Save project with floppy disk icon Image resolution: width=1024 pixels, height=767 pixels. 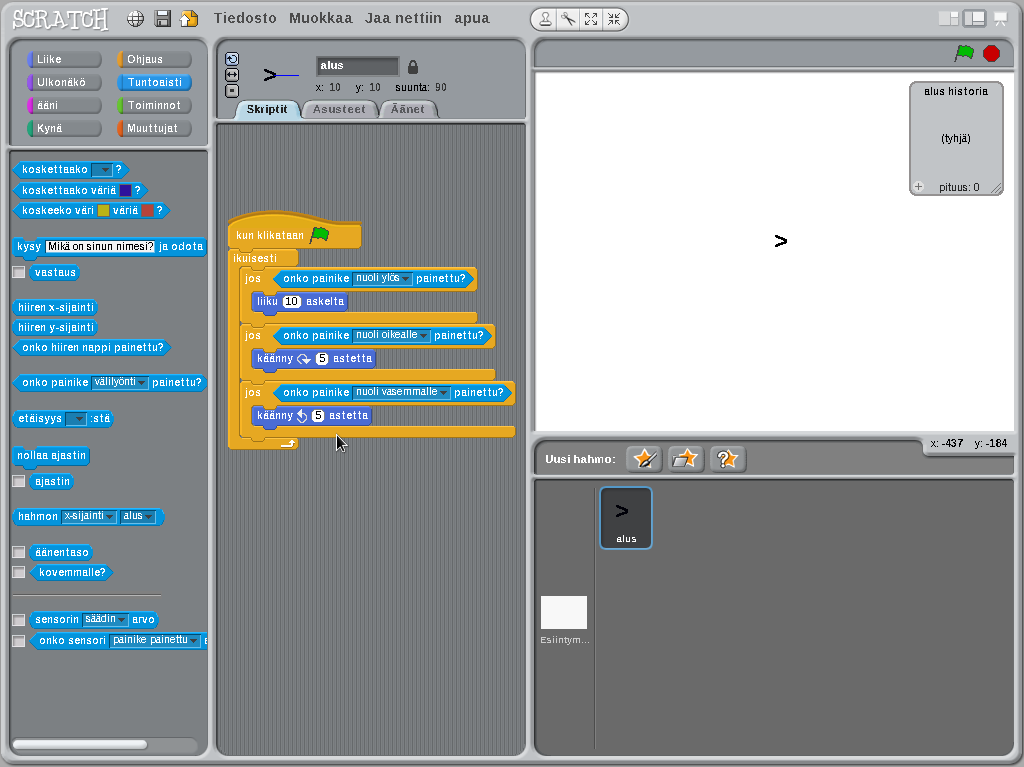pos(163,19)
